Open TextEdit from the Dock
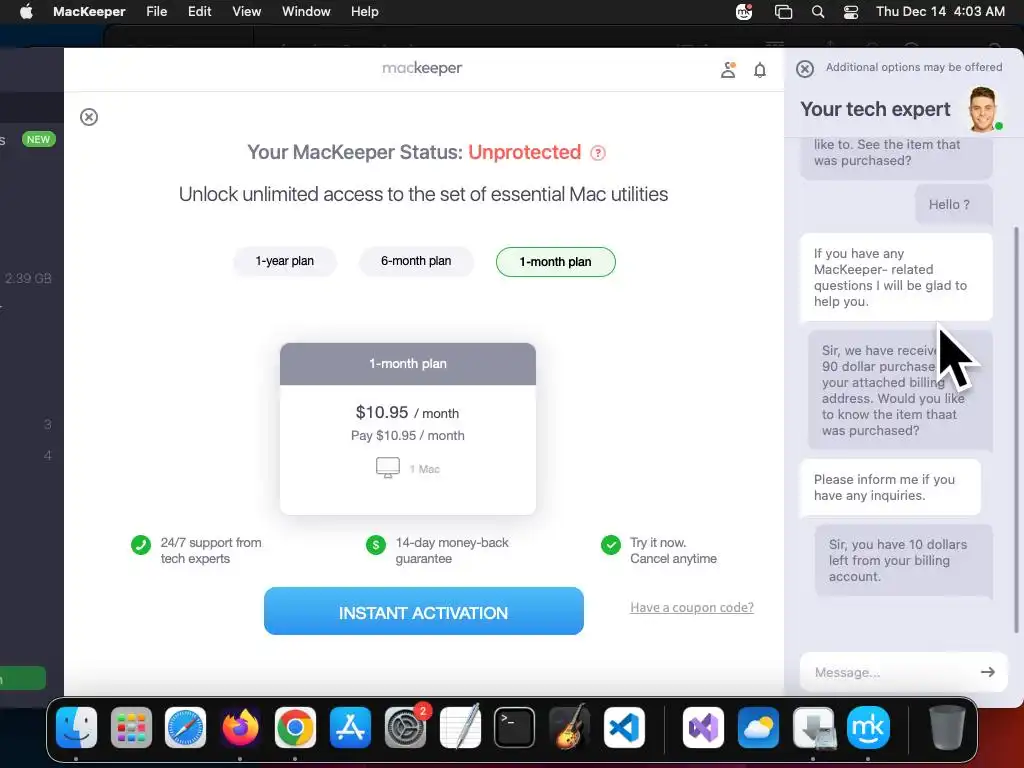 click(460, 727)
